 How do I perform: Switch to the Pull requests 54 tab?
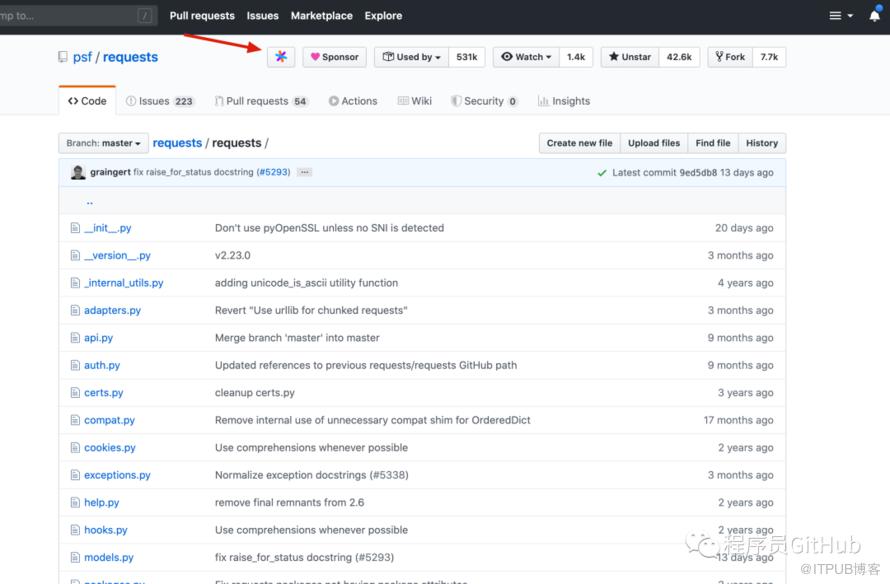coord(262,101)
